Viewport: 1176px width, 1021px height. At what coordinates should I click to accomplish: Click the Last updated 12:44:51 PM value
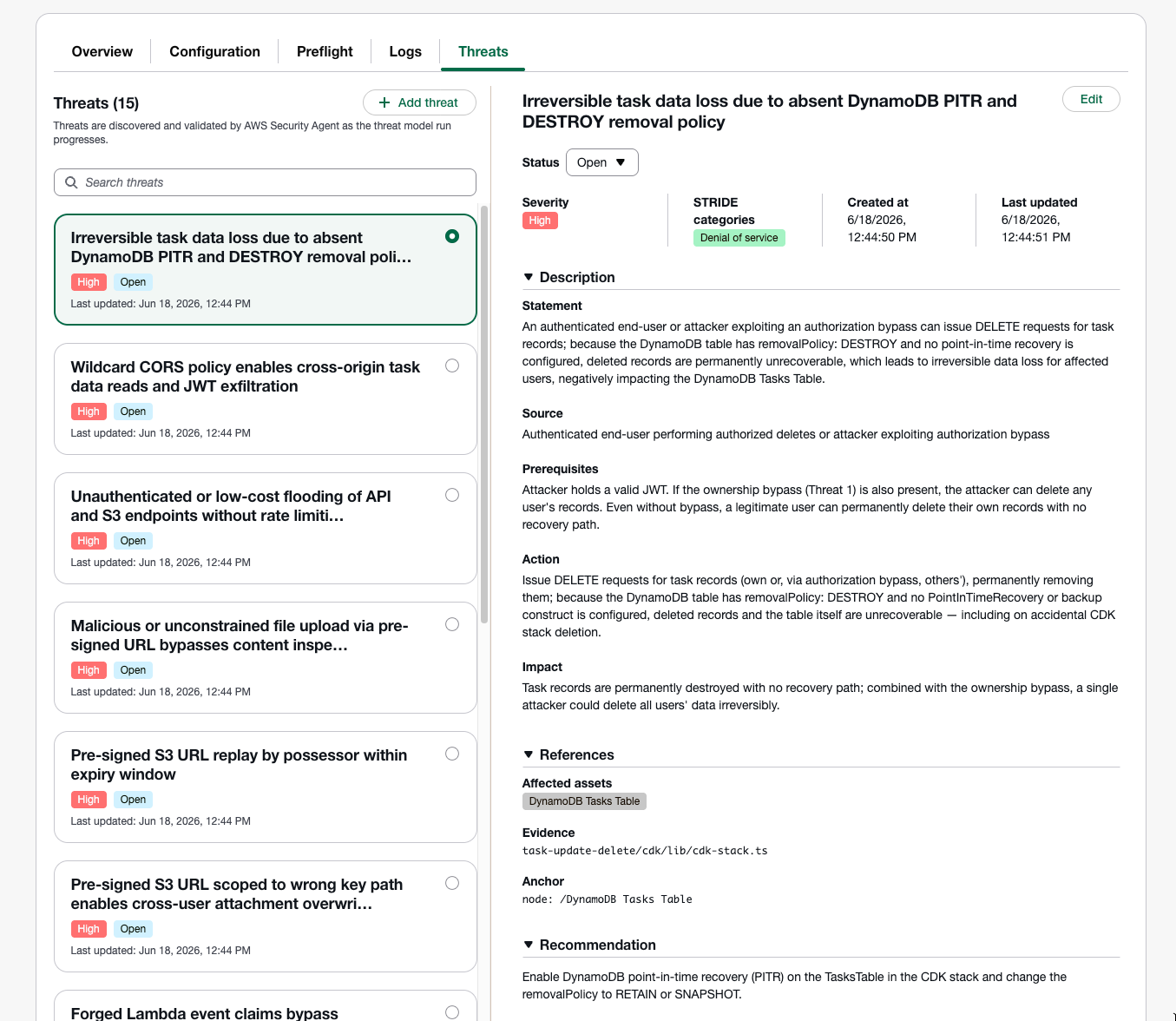1036,228
